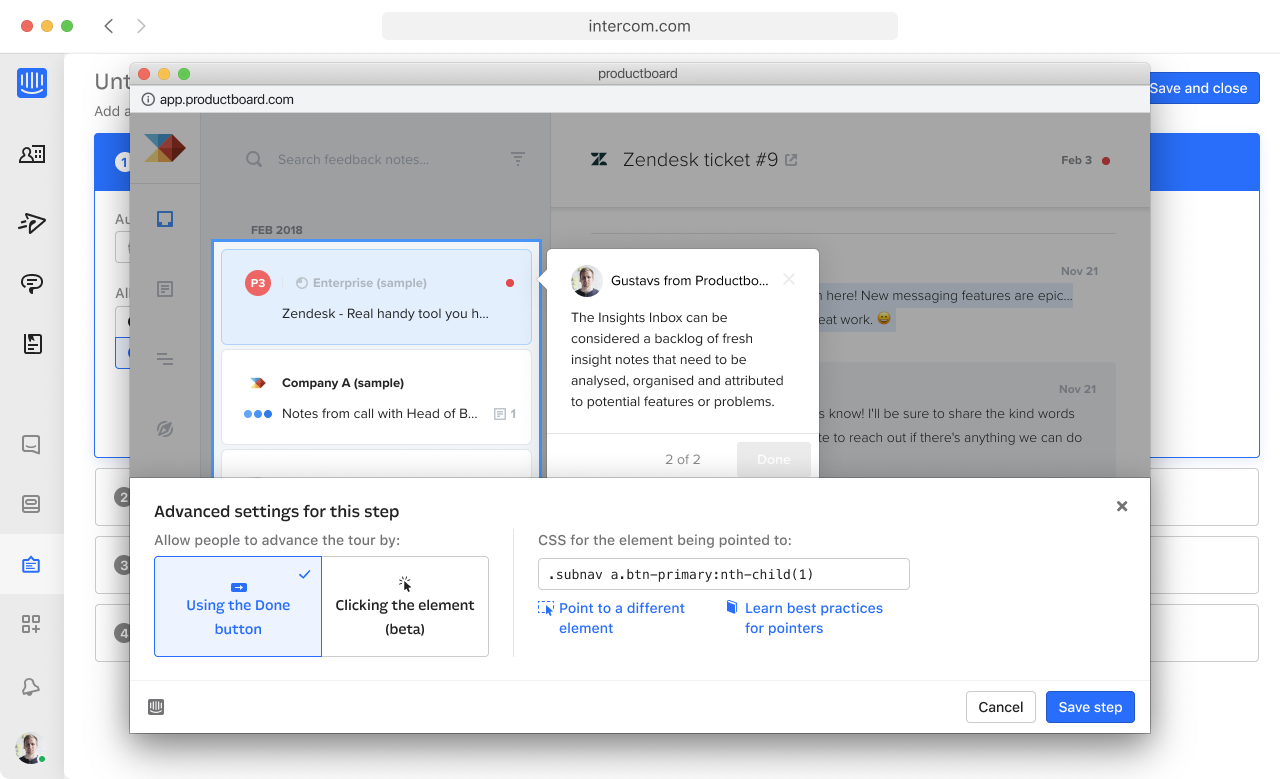The image size is (1280, 779).
Task: Click the CSS selector input field
Action: pyautogui.click(x=724, y=574)
